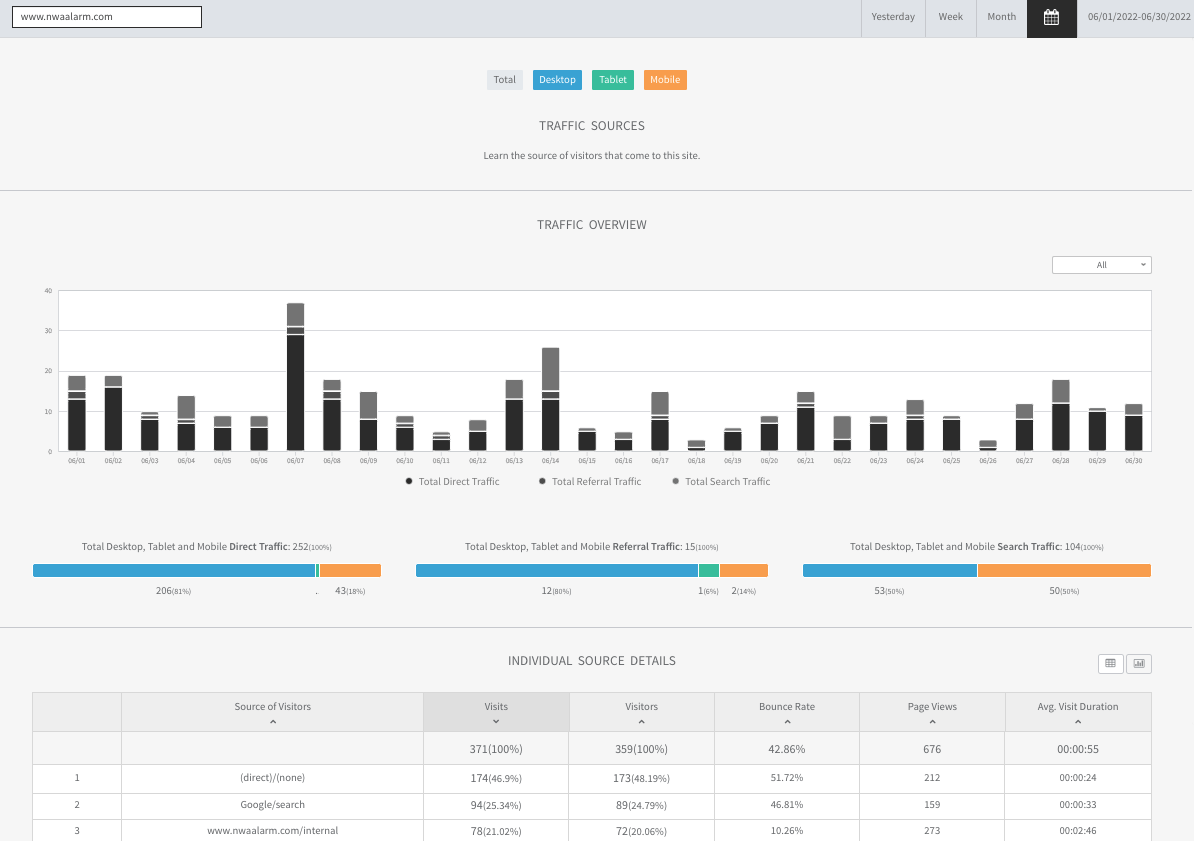Screen dimensions: 1194x841
Task: Sort by Bounce Rate column arrow
Action: click(x=786, y=722)
